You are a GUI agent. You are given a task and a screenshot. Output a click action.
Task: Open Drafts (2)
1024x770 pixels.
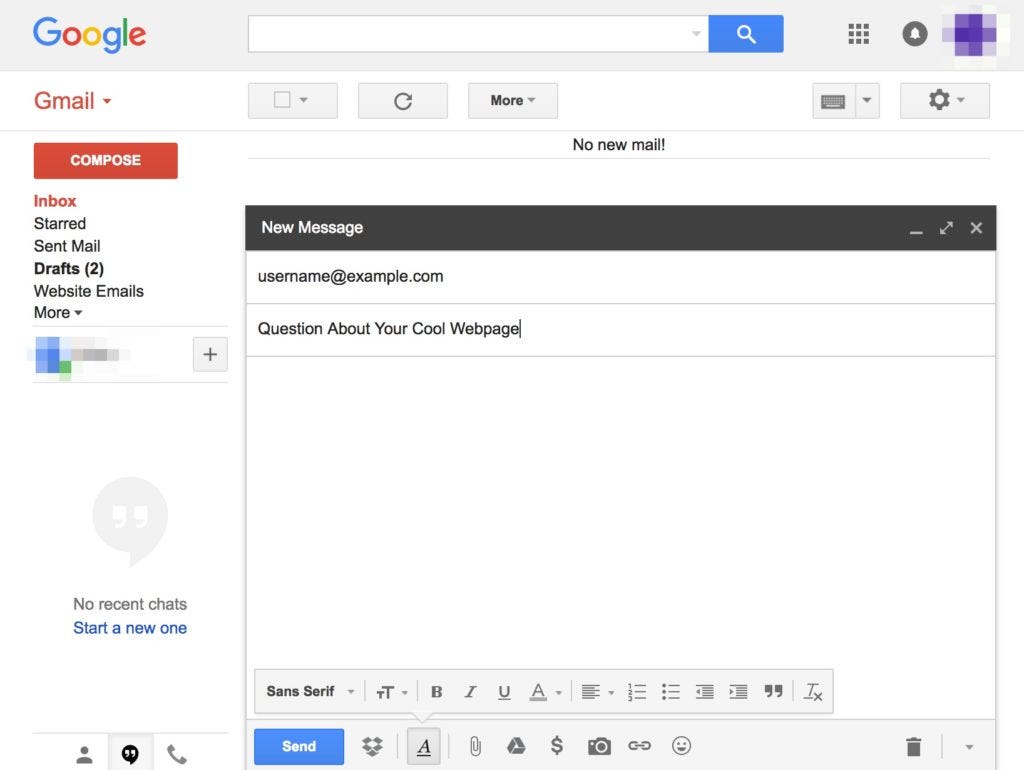click(x=69, y=268)
